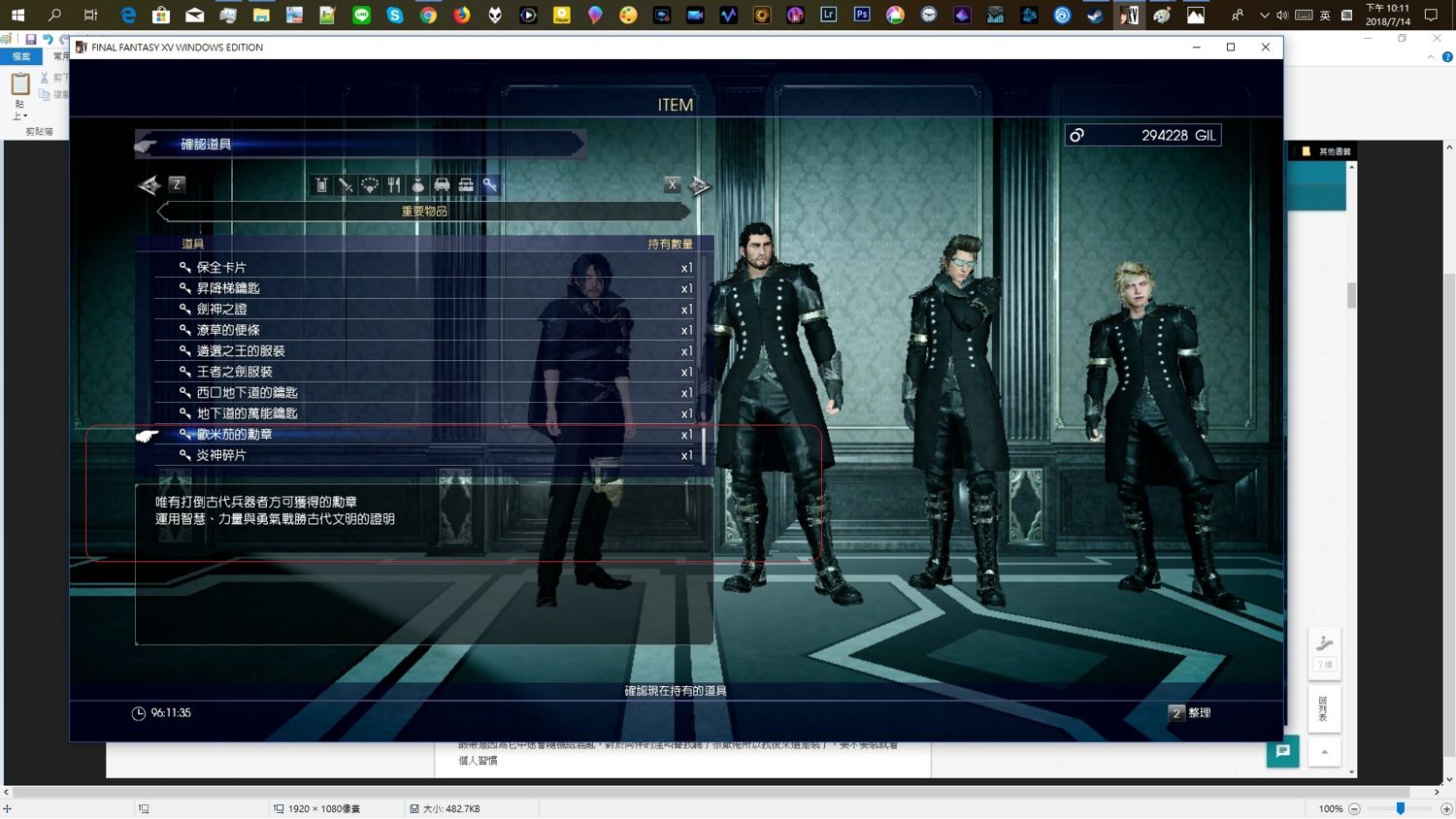
Task: Click the right category arrow beside X
Action: coord(700,185)
